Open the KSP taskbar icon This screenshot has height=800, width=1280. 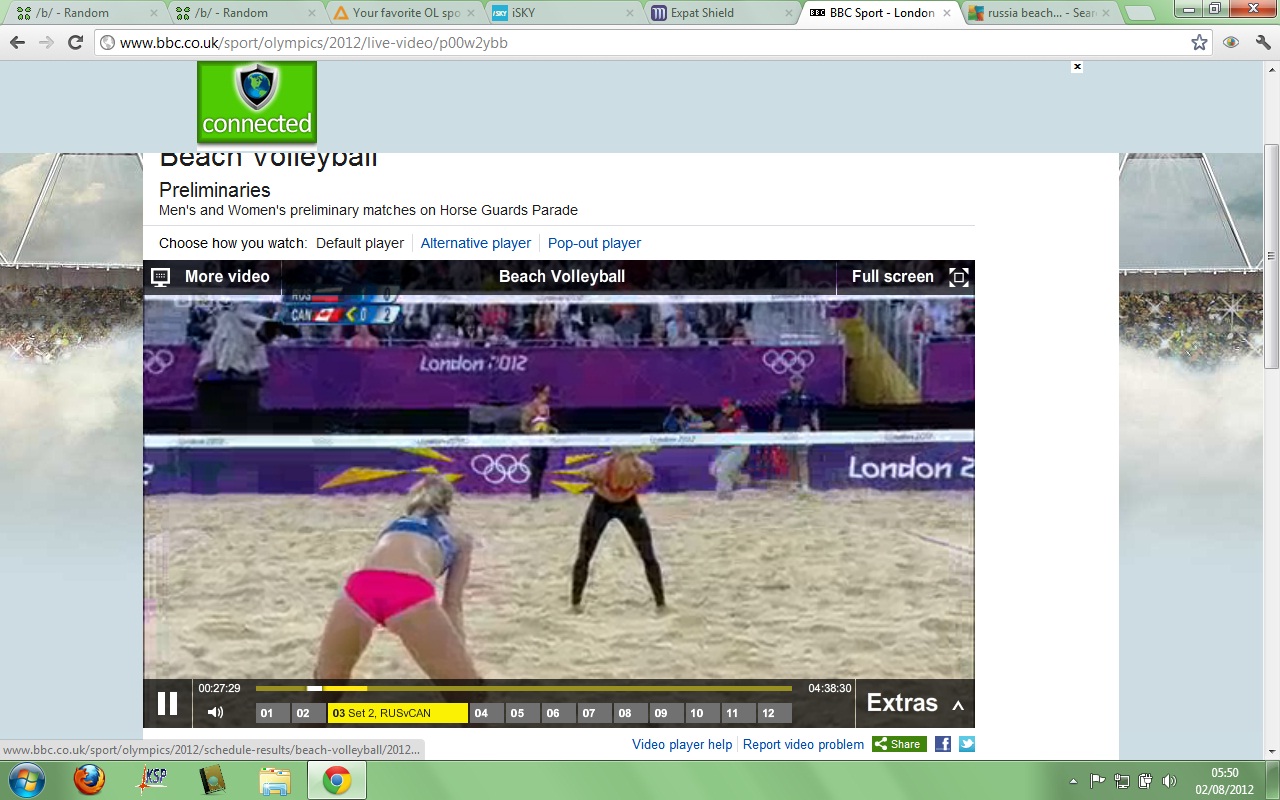(151, 780)
